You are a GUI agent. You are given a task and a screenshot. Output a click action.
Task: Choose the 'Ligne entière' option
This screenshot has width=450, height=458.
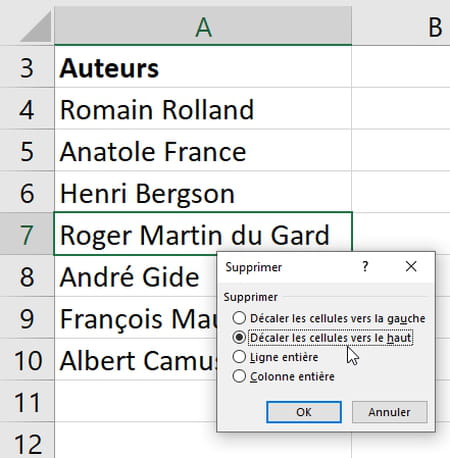coord(276,357)
